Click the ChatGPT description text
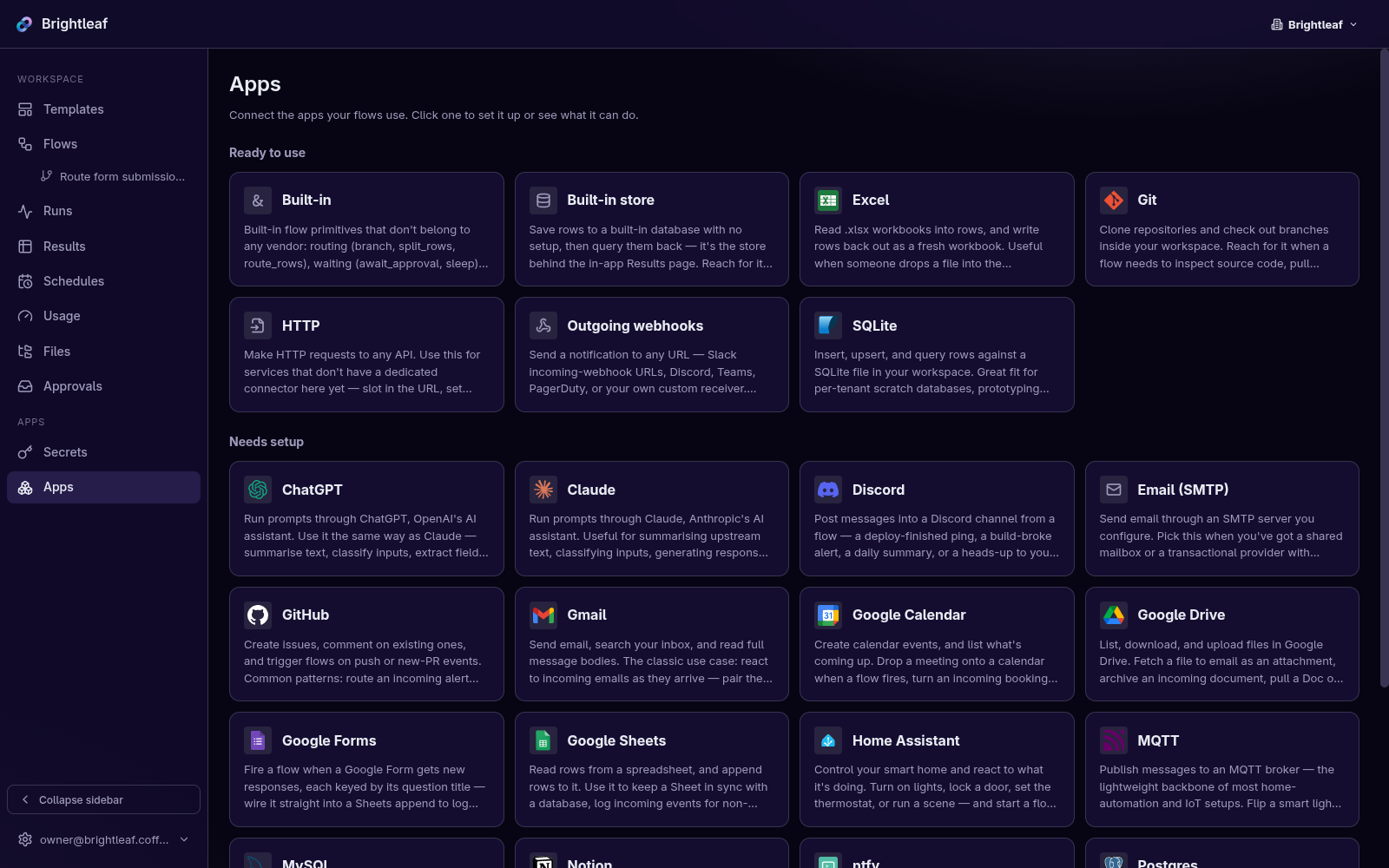 (x=366, y=536)
